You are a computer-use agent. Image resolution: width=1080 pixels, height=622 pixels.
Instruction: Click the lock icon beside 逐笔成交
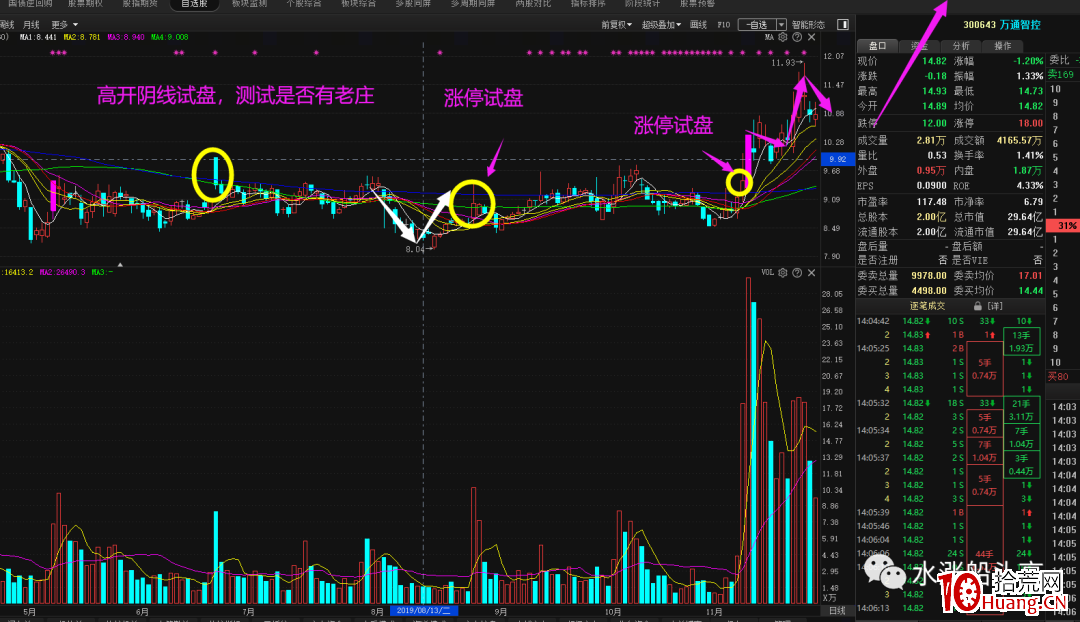pyautogui.click(x=977, y=306)
